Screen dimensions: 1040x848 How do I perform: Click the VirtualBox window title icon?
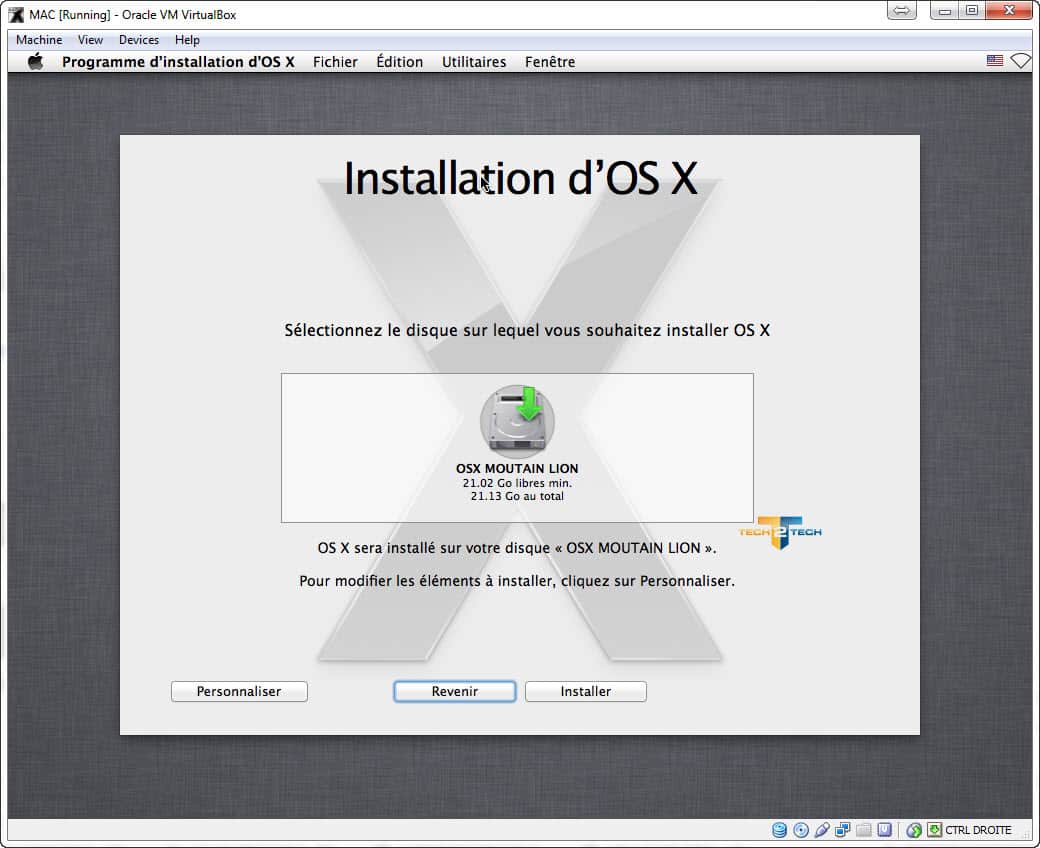point(16,15)
